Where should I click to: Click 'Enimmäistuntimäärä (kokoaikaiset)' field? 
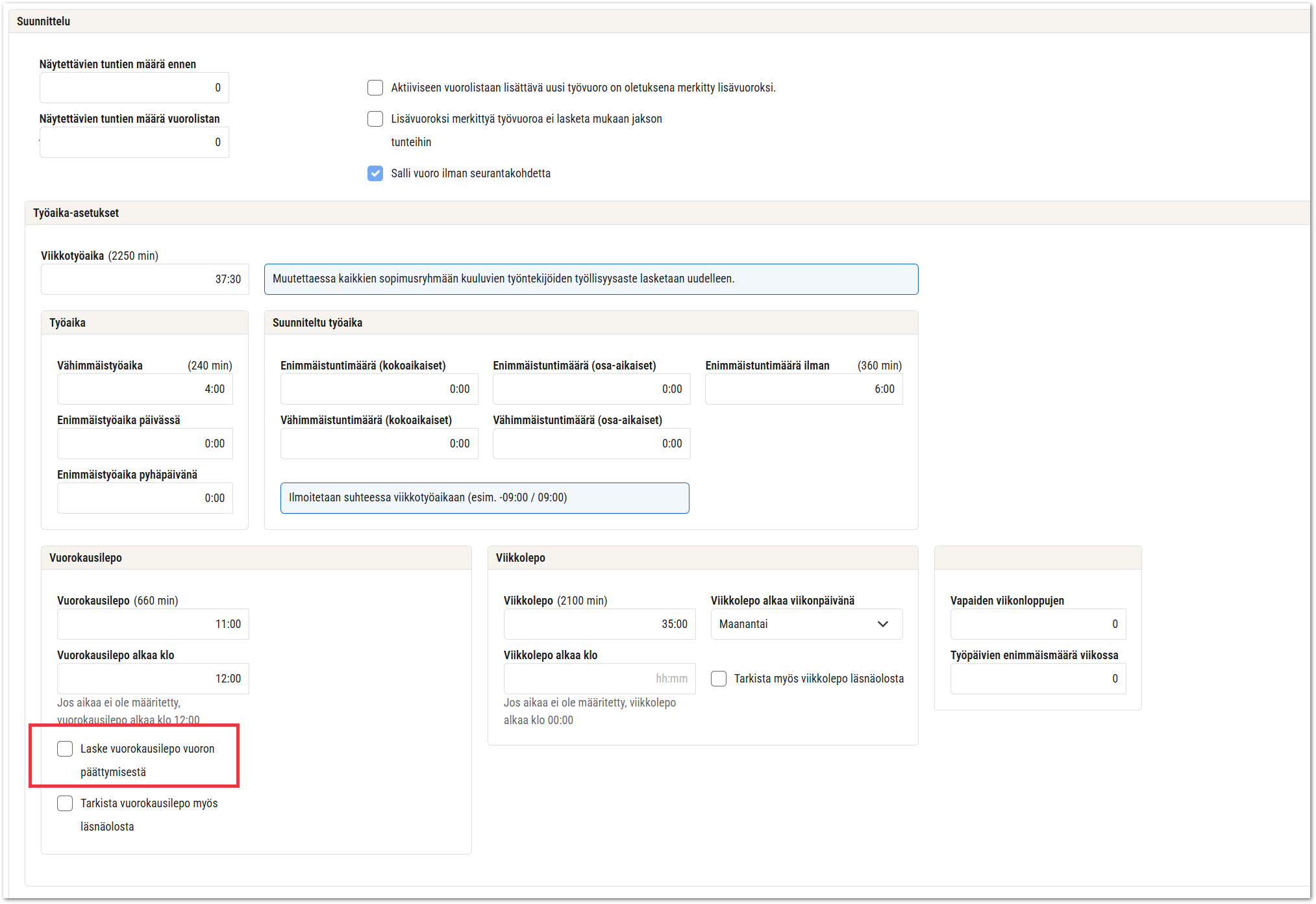click(379, 389)
